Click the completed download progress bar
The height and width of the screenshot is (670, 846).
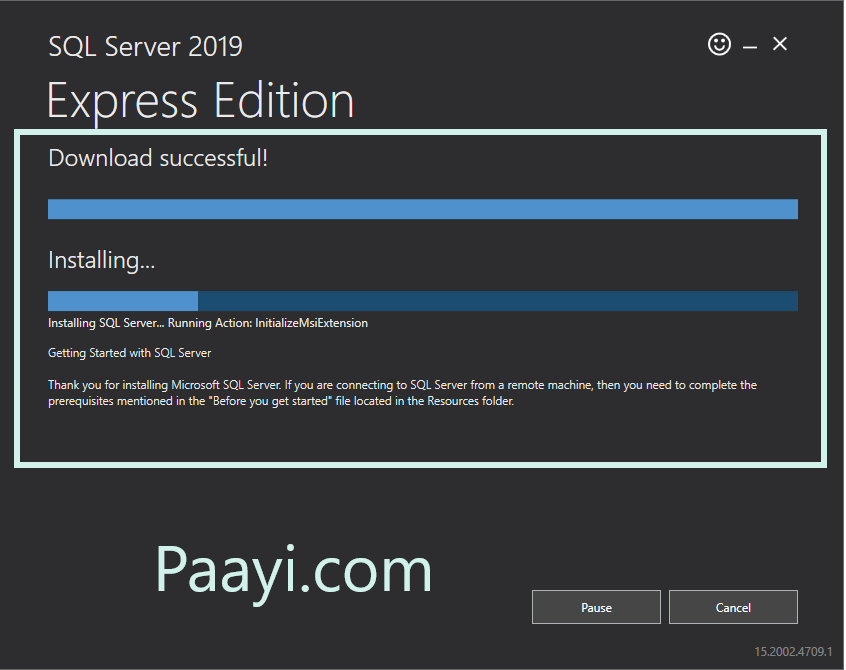[422, 209]
